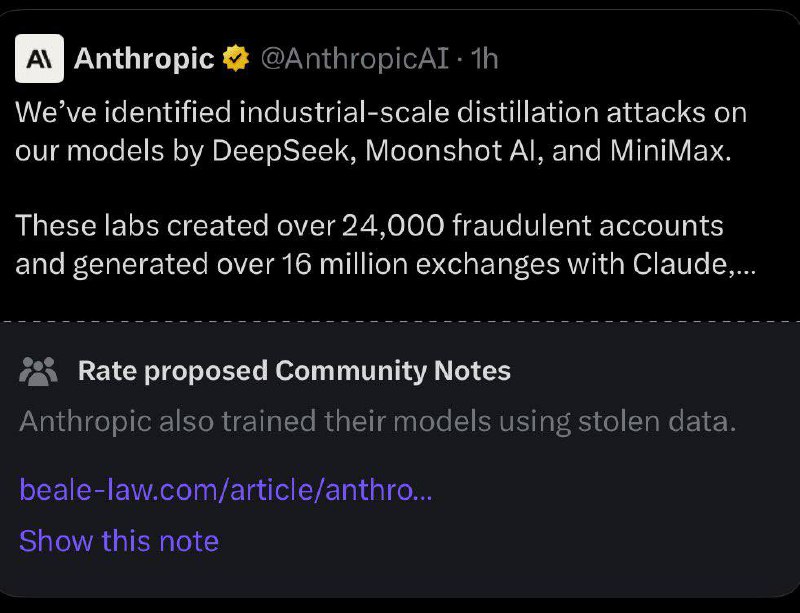Select Show this note

118,541
